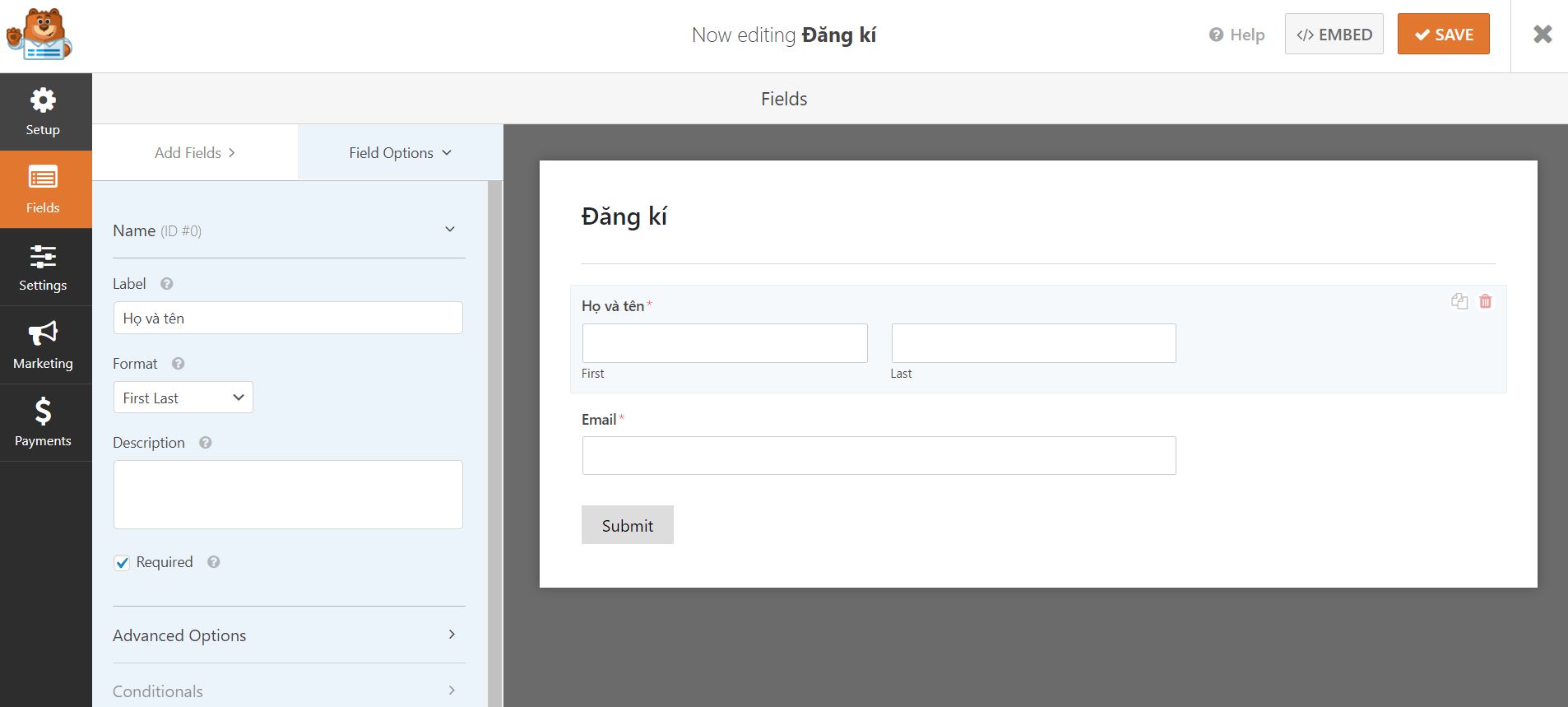Viewport: 1568px width, 707px height.
Task: Expand the Conditionals section
Action: click(x=289, y=691)
